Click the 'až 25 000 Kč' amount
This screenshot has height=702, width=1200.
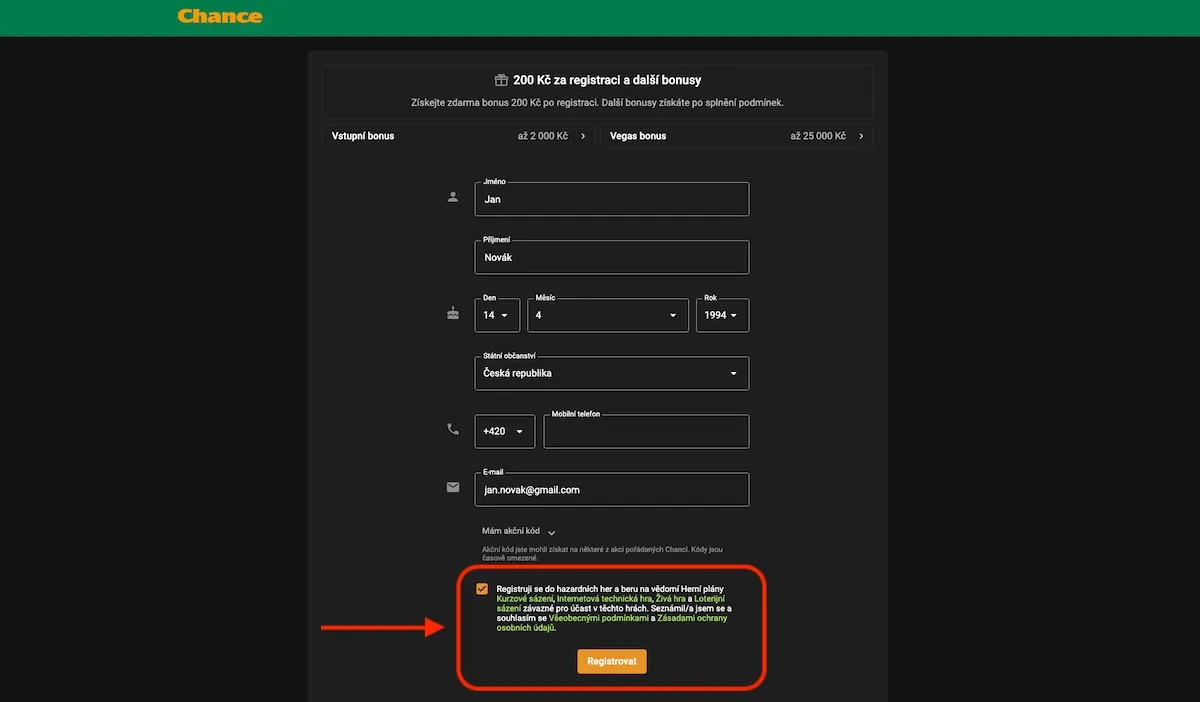pyautogui.click(x=818, y=136)
